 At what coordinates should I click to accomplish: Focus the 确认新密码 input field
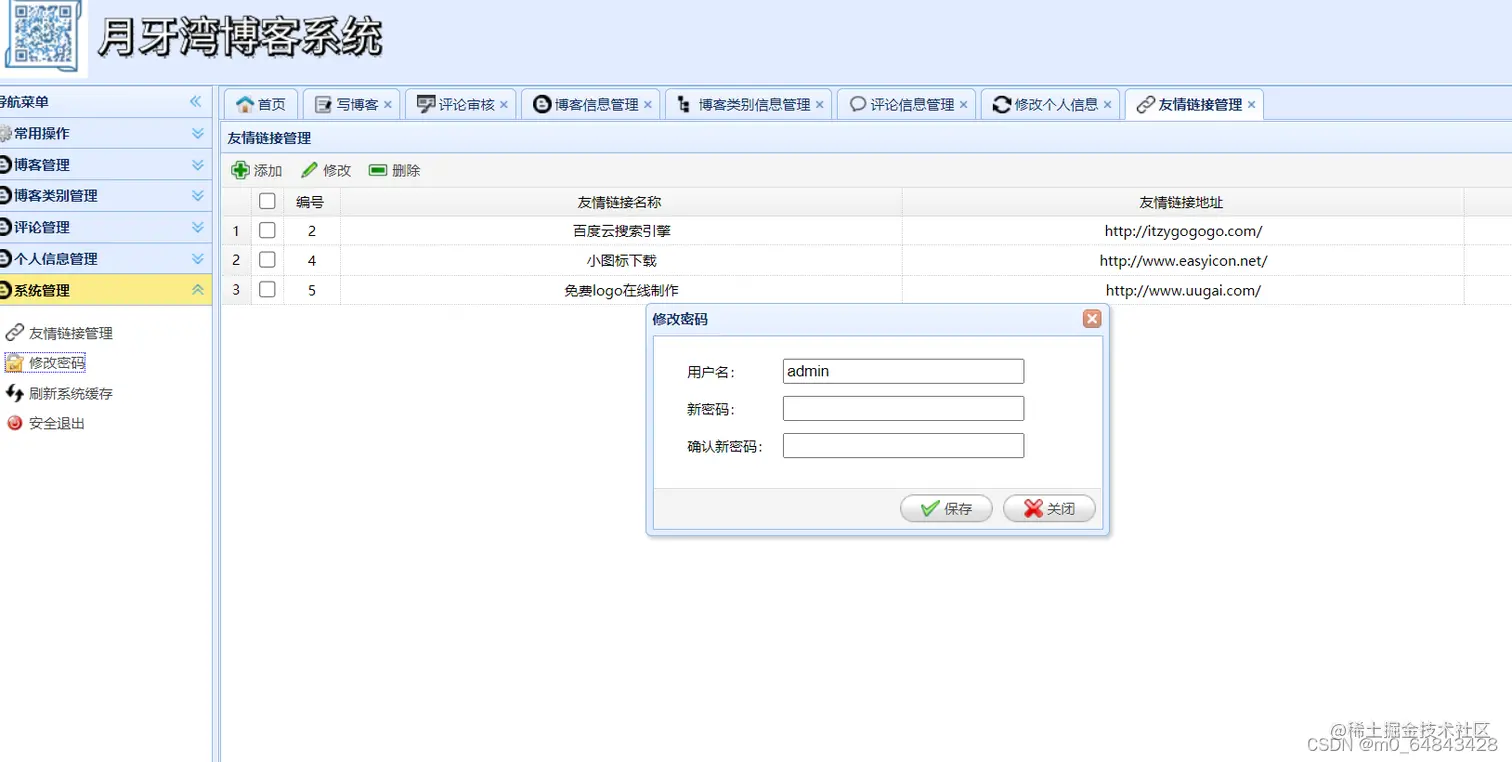tap(903, 445)
